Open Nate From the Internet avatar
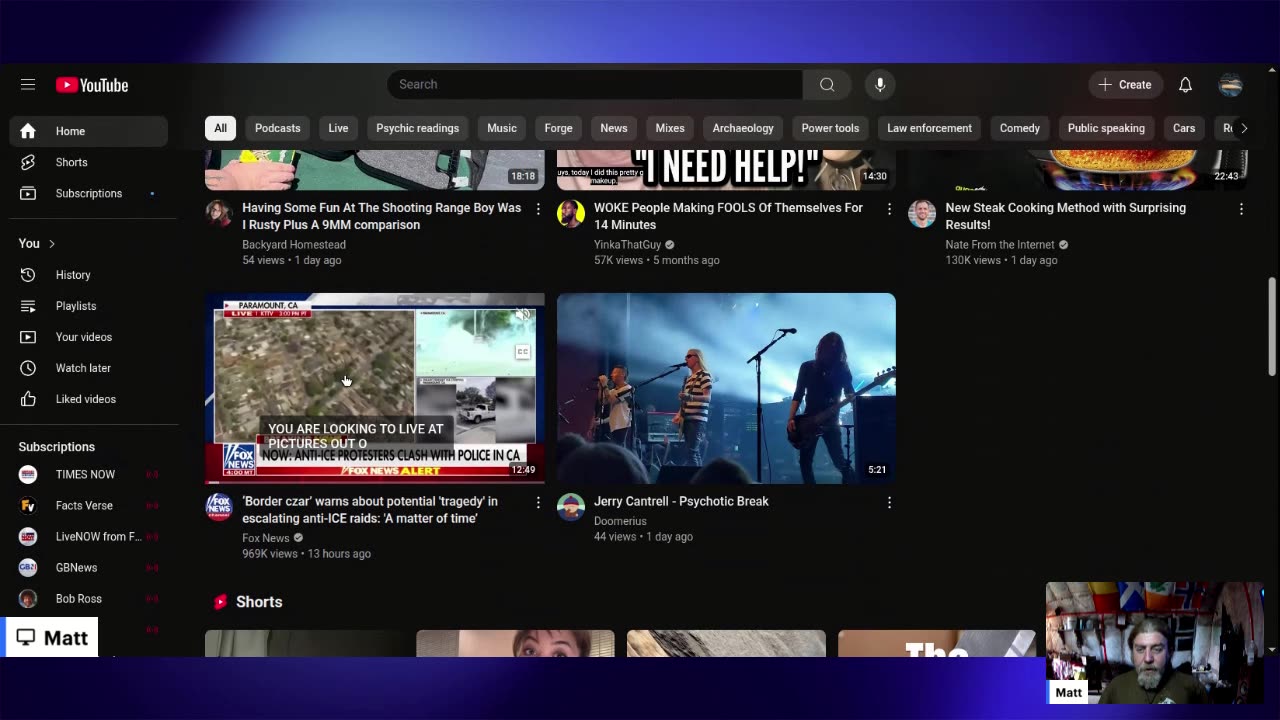1280x720 pixels. [x=922, y=213]
